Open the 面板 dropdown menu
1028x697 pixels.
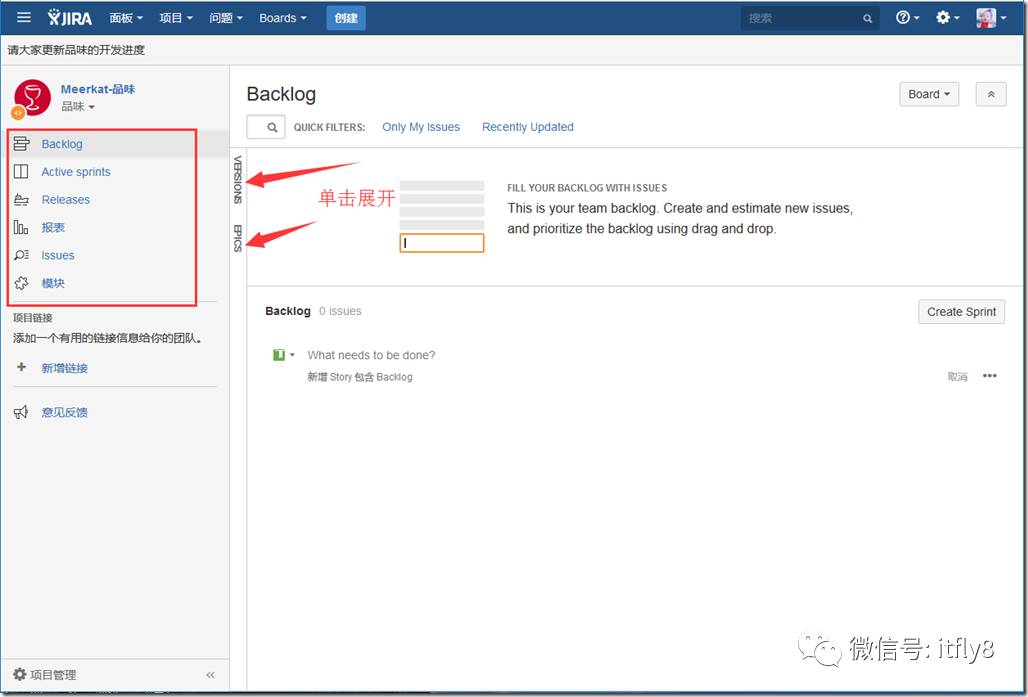[126, 18]
